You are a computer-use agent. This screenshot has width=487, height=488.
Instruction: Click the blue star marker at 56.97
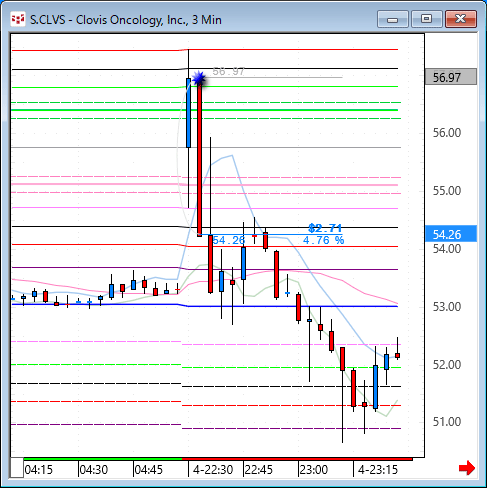(199, 78)
